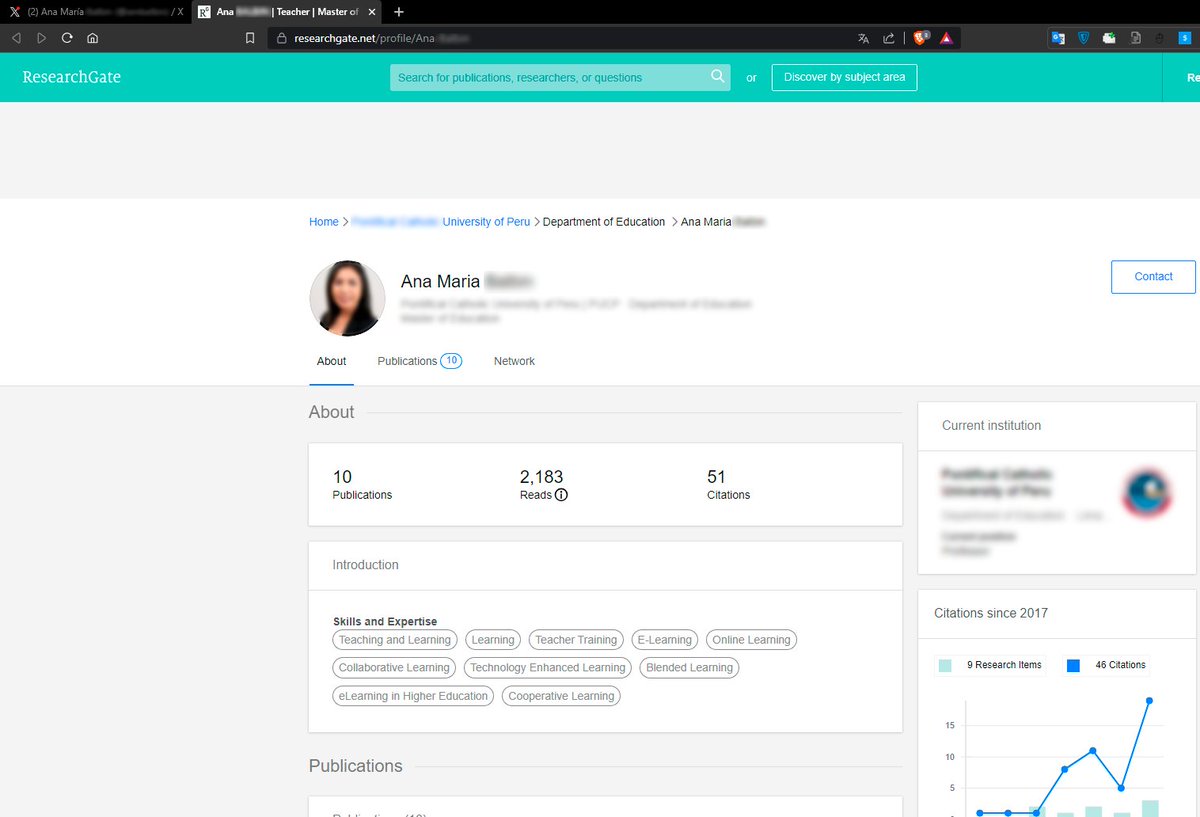Viewport: 1200px width, 817px height.
Task: Switch to the X (Twitter) browser tab
Action: [95, 11]
